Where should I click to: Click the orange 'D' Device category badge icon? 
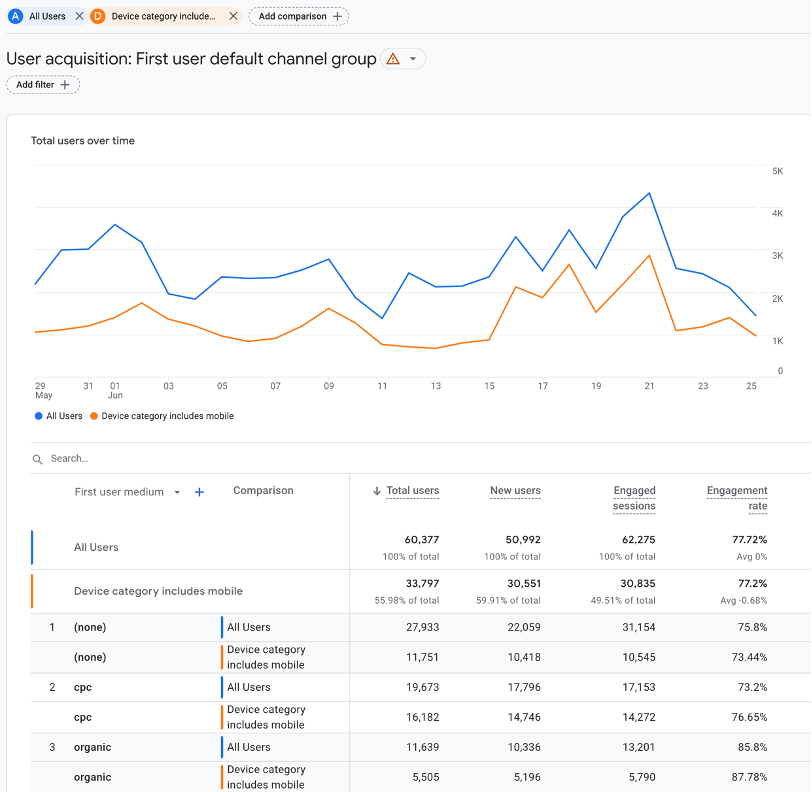[x=97, y=16]
